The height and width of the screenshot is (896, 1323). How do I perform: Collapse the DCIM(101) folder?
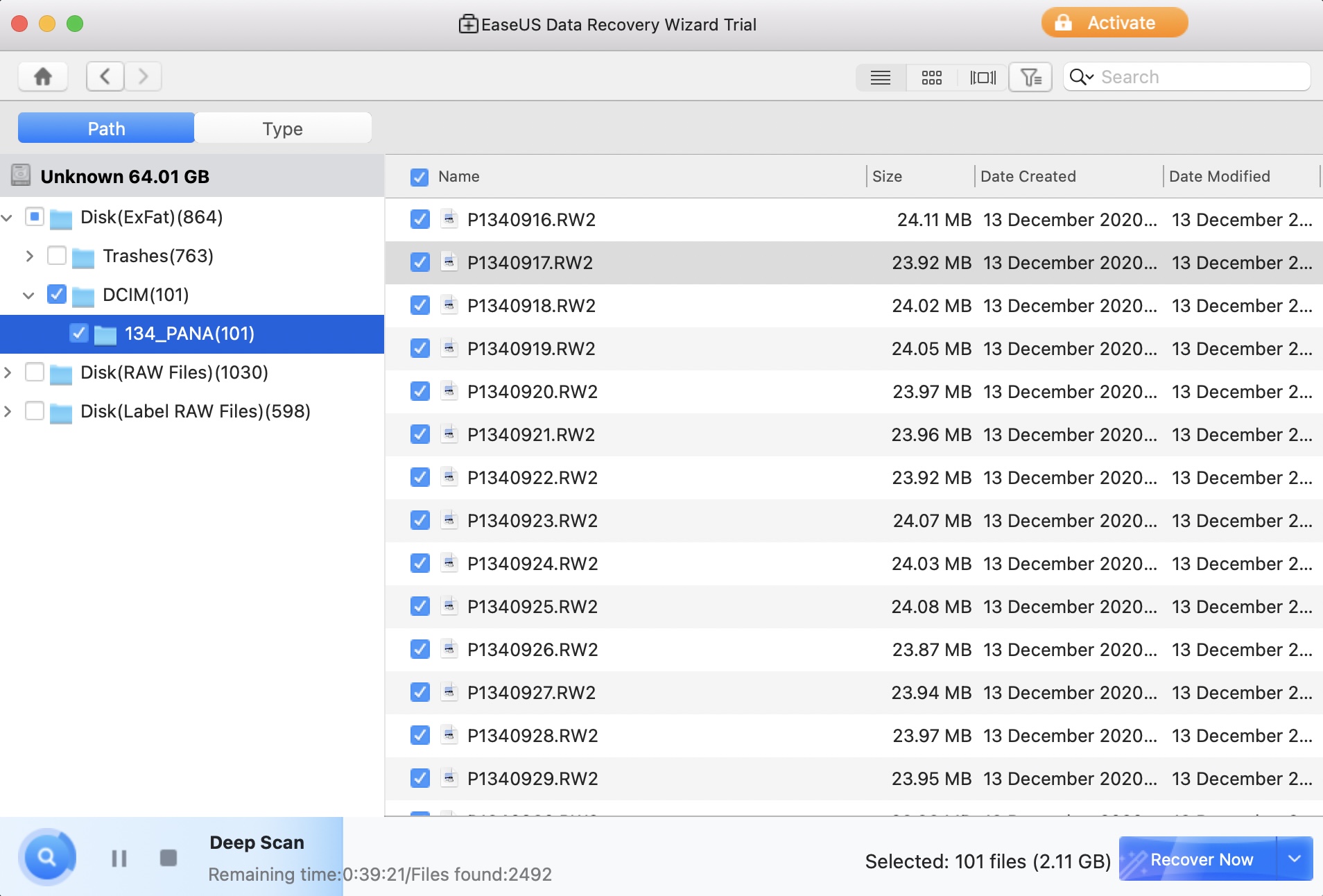(29, 295)
